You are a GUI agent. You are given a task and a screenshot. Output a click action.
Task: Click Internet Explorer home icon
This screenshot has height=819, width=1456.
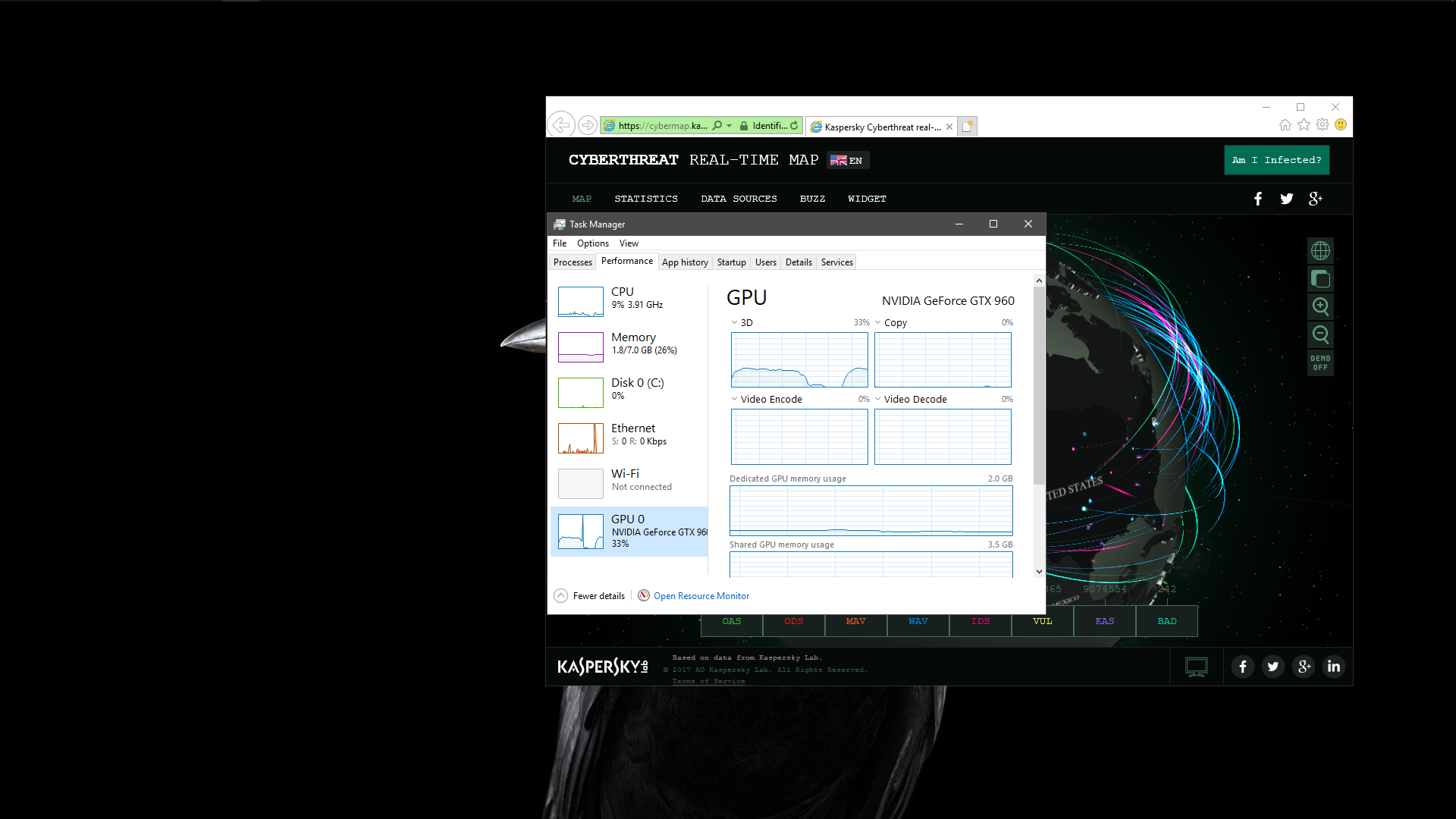(1285, 125)
